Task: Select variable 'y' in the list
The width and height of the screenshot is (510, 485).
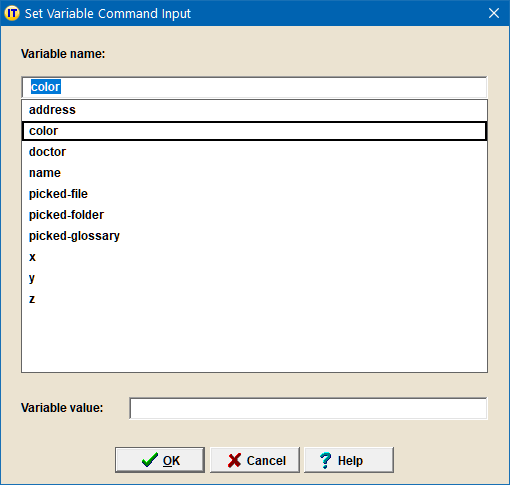Action: click(x=254, y=278)
